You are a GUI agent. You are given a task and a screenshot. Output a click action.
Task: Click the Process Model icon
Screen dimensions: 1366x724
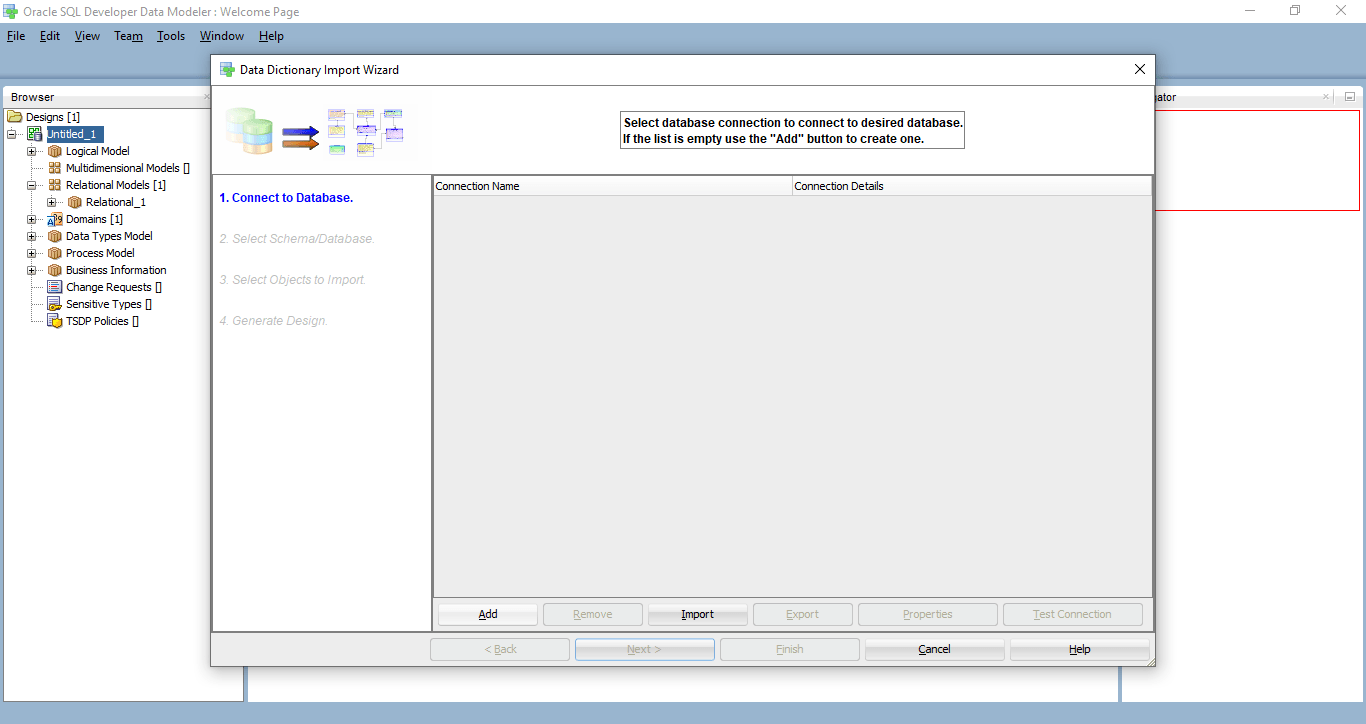point(56,253)
